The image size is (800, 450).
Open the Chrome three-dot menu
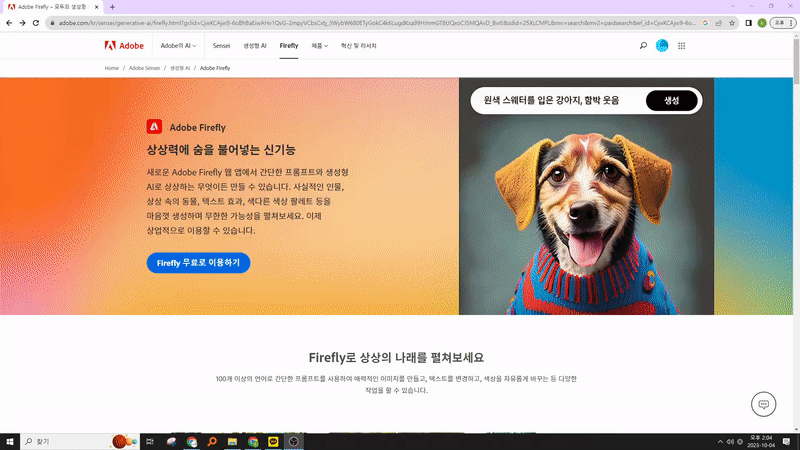pos(791,23)
